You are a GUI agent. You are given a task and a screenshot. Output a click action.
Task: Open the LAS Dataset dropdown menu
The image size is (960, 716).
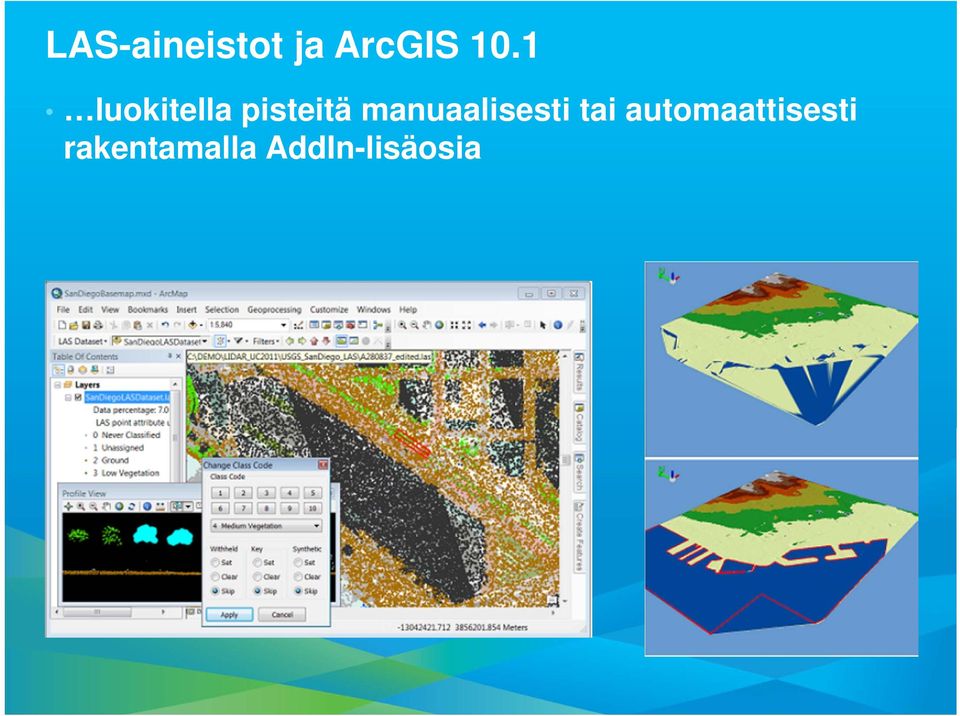82,341
